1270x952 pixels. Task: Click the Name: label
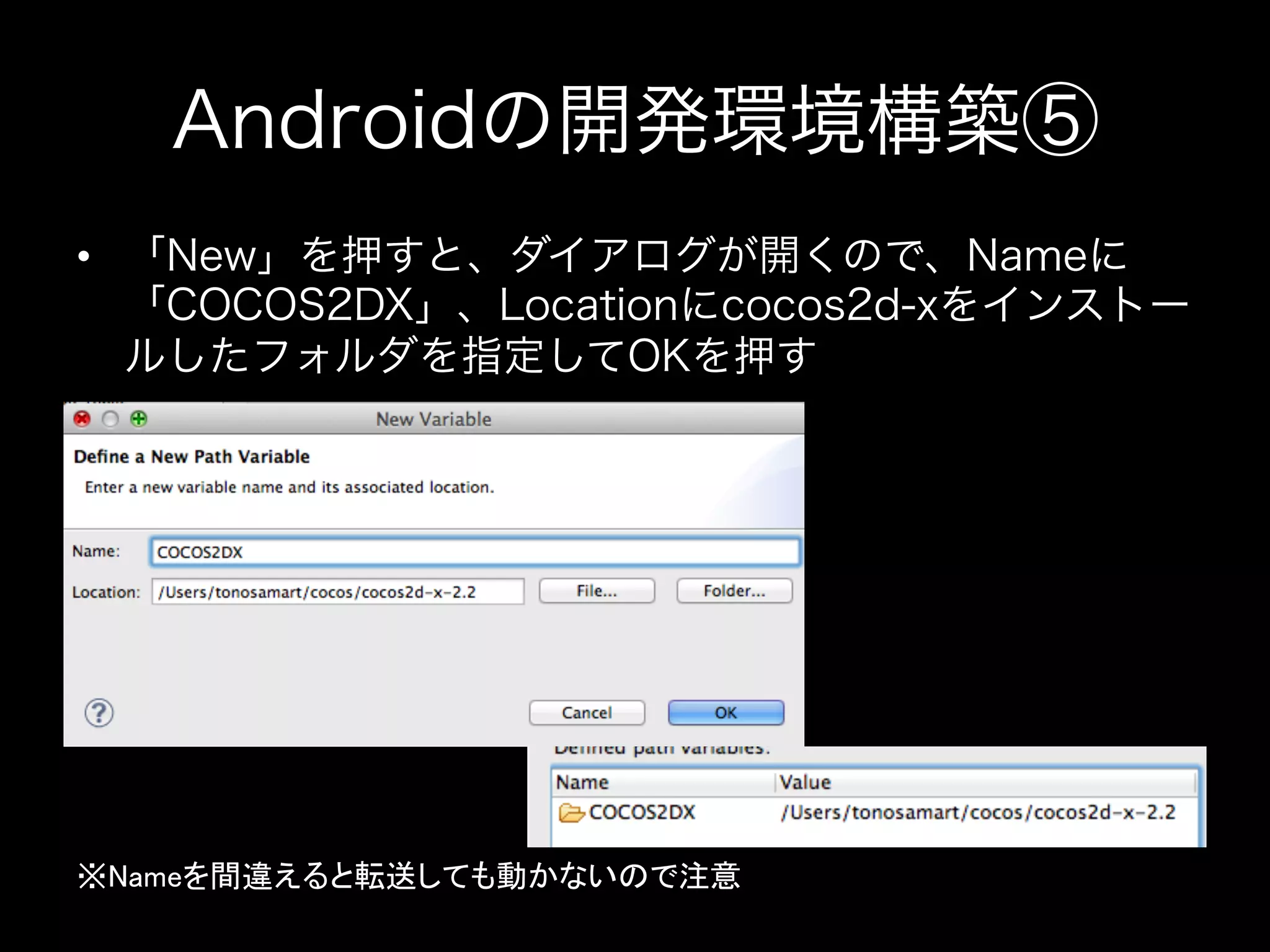coord(96,551)
